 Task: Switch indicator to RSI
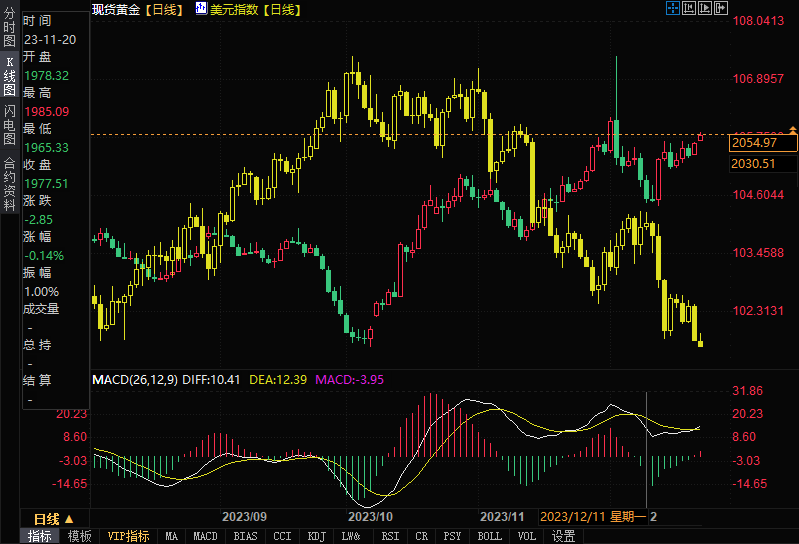389,536
